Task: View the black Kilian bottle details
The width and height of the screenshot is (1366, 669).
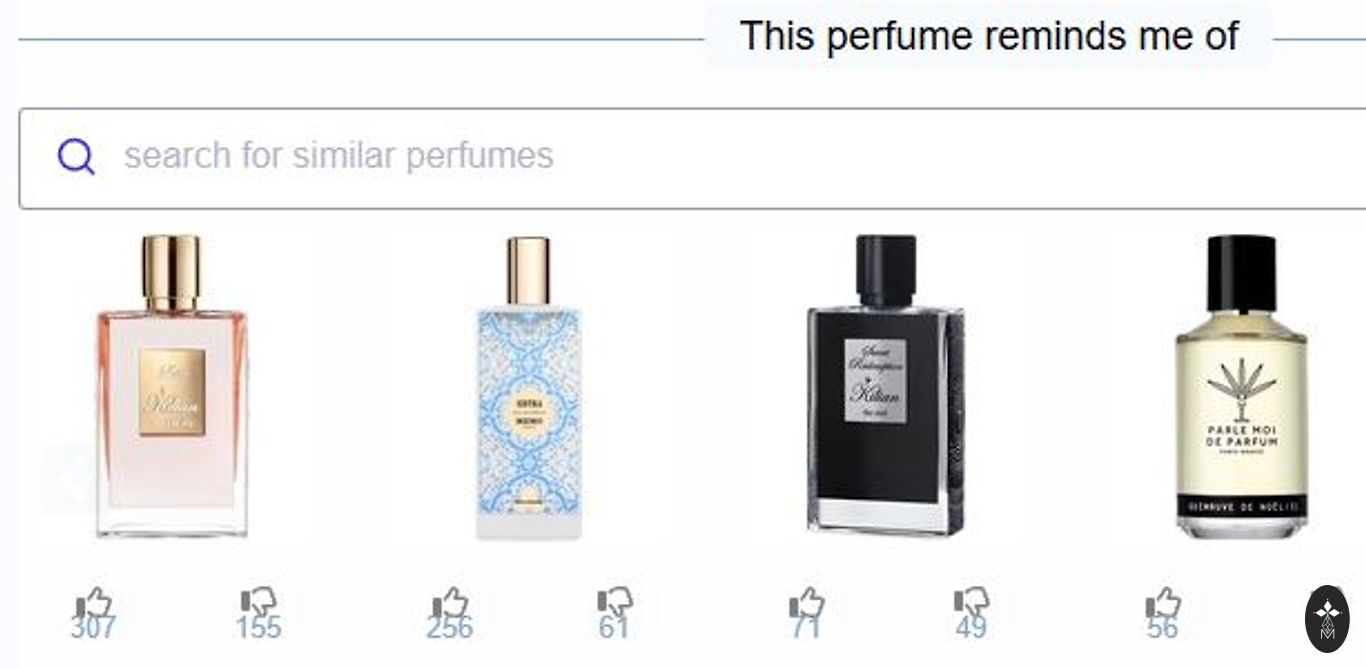Action: [x=885, y=386]
